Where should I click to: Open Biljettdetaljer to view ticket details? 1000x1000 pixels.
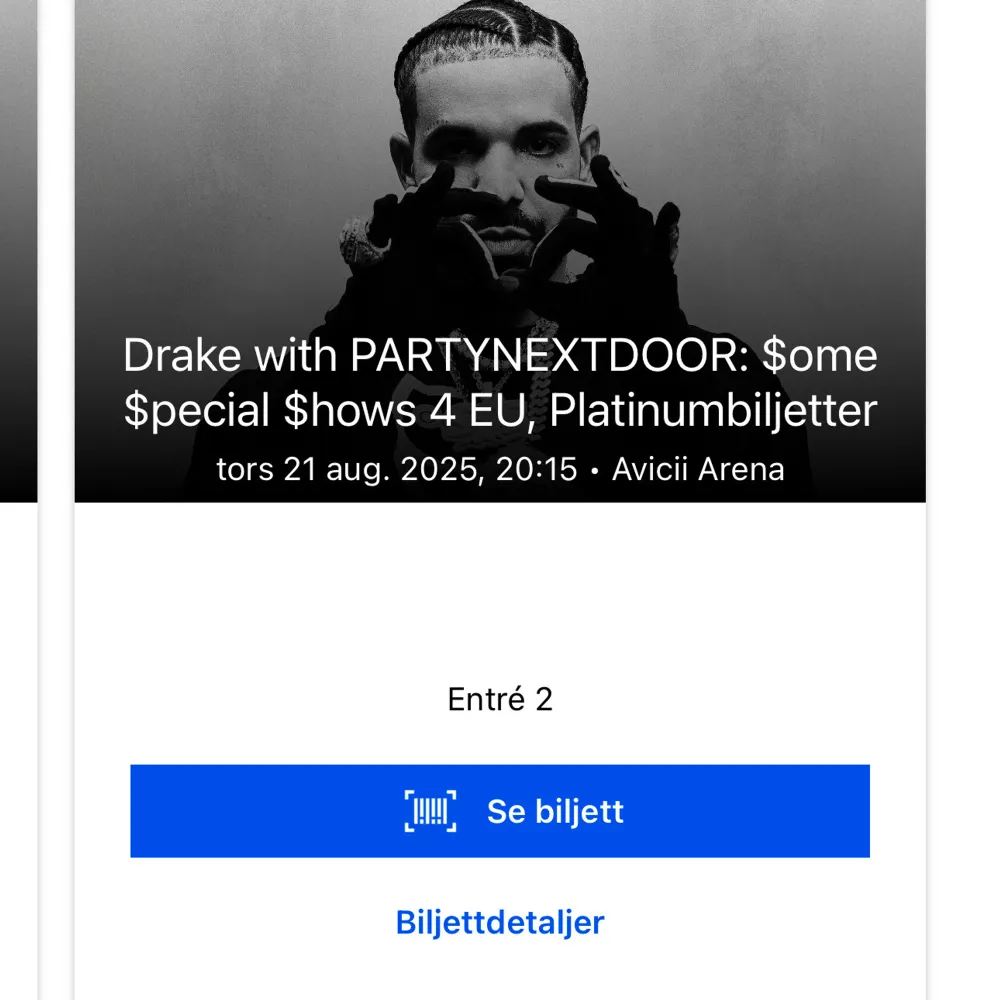point(500,921)
